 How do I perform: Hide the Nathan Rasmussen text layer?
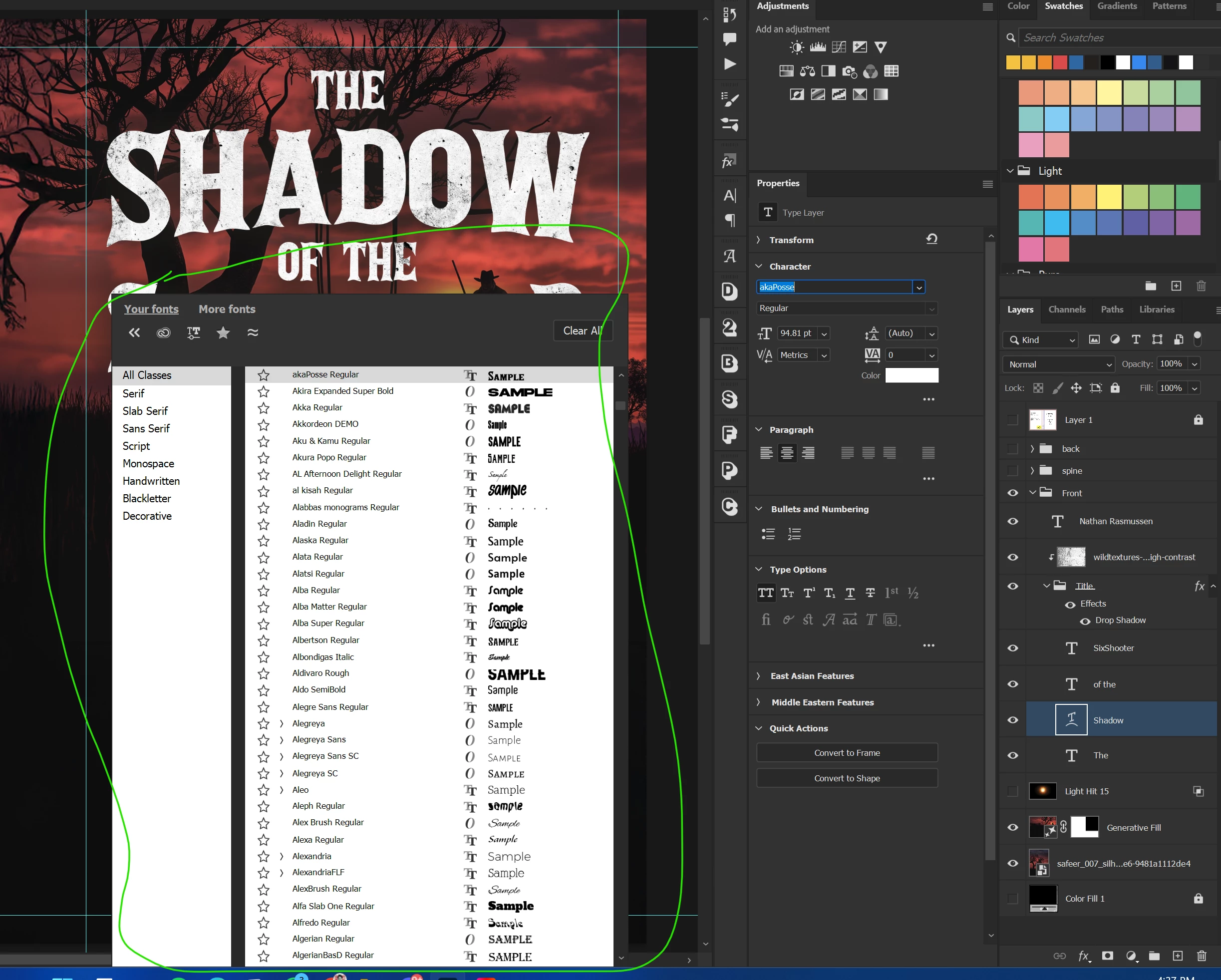coord(1013,521)
